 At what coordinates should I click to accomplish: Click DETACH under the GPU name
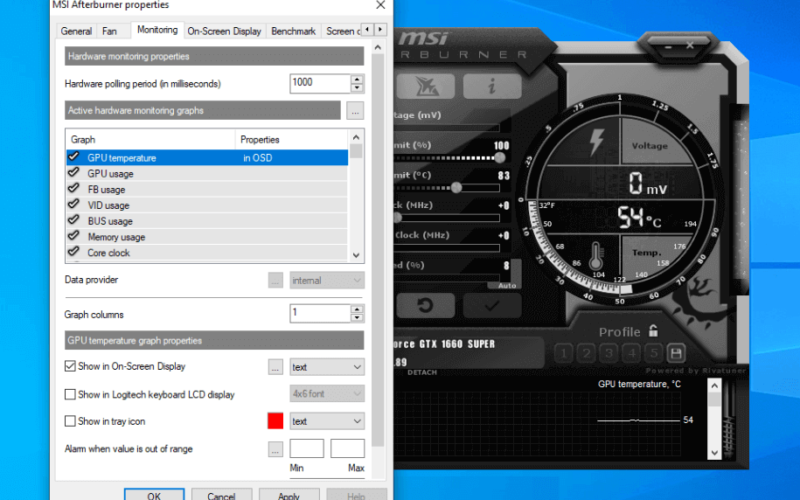(422, 372)
